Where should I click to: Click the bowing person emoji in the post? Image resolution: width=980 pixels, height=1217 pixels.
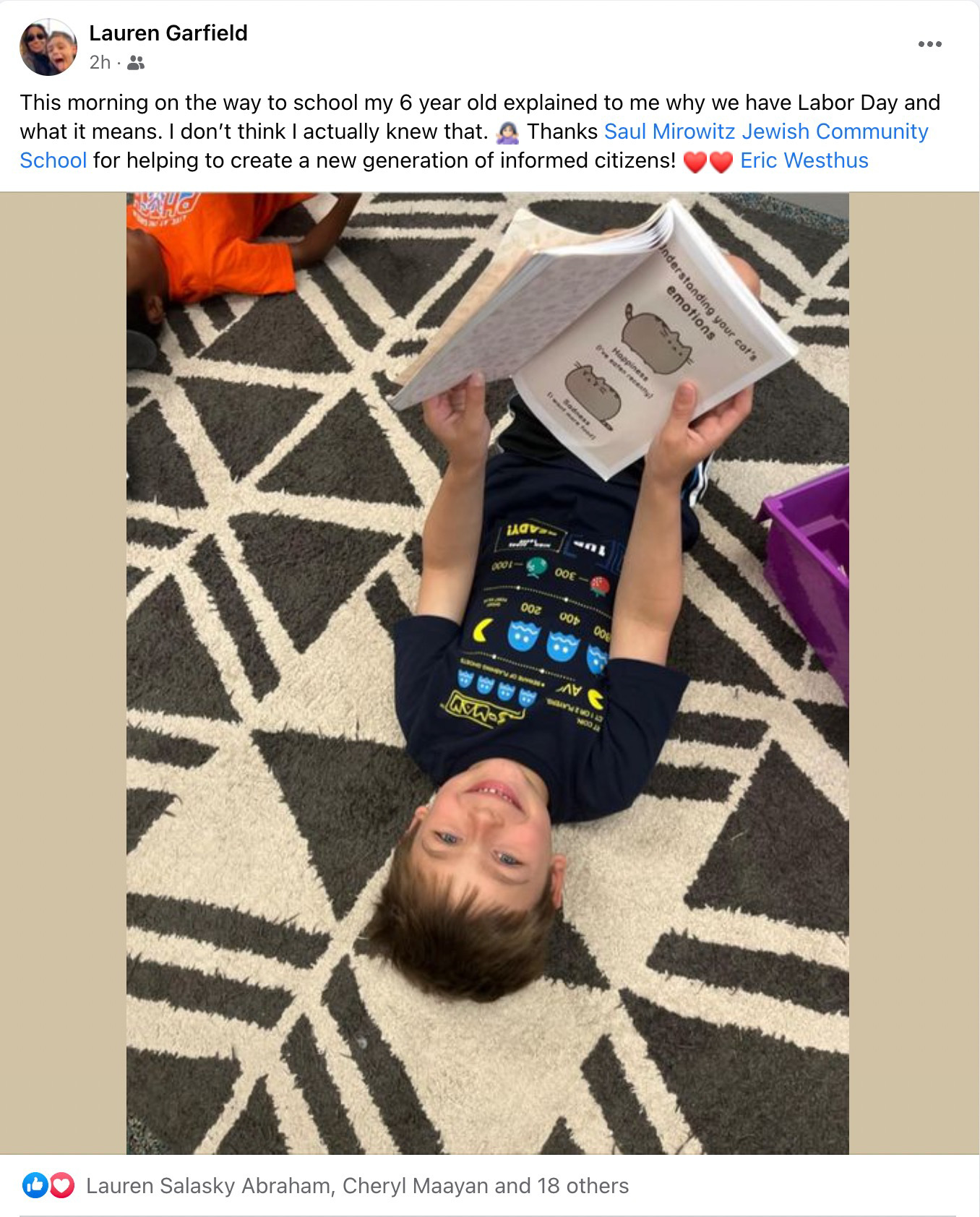coord(508,132)
